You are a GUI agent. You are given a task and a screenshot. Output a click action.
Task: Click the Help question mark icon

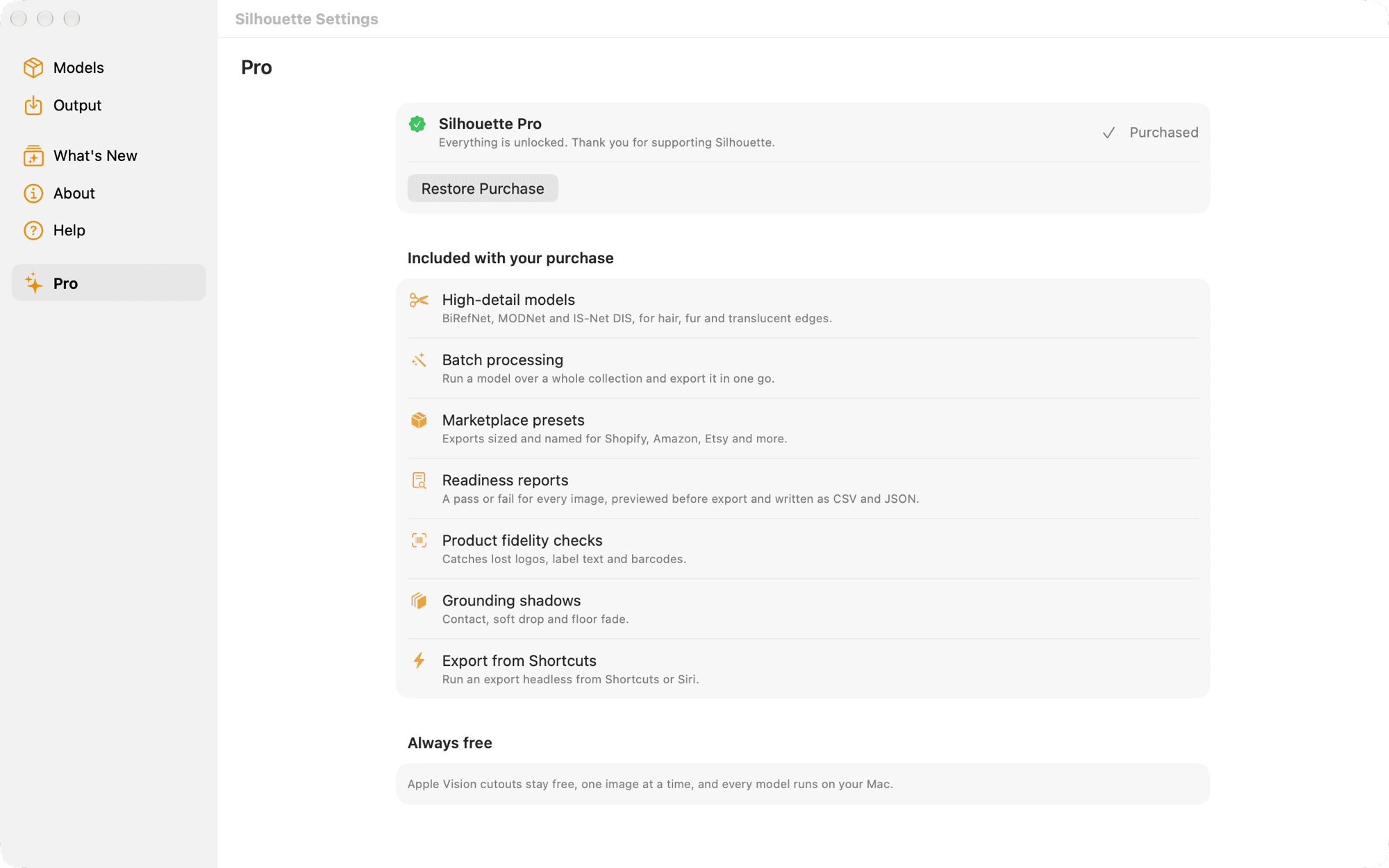click(33, 231)
